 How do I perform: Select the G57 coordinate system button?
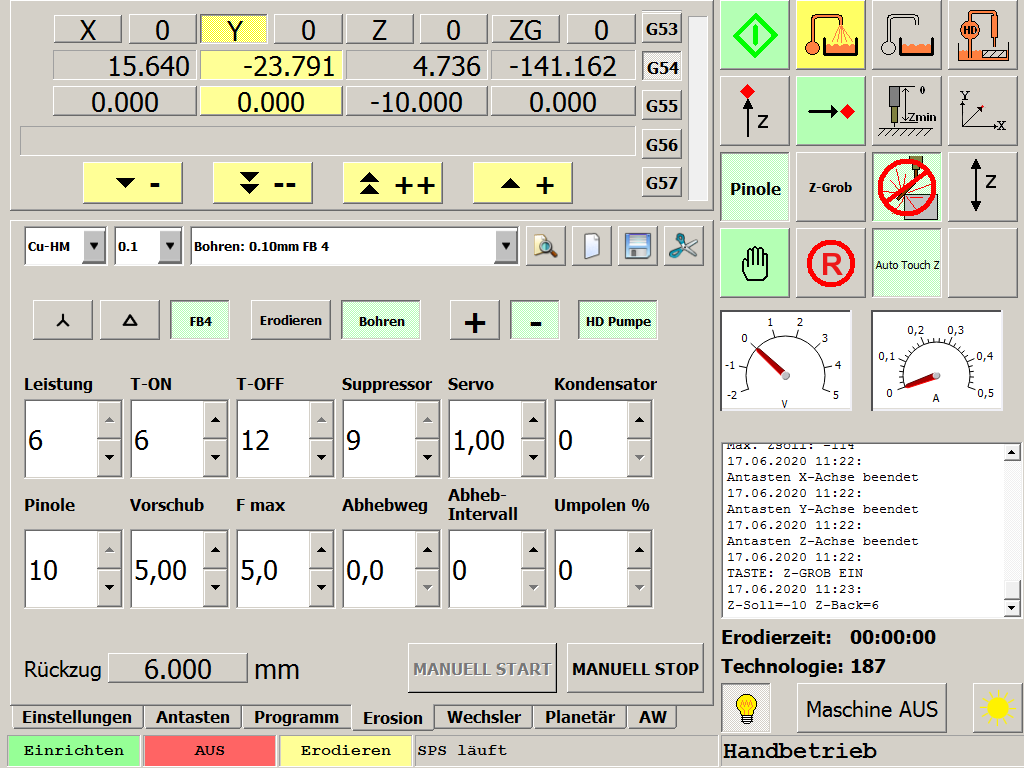click(x=662, y=182)
